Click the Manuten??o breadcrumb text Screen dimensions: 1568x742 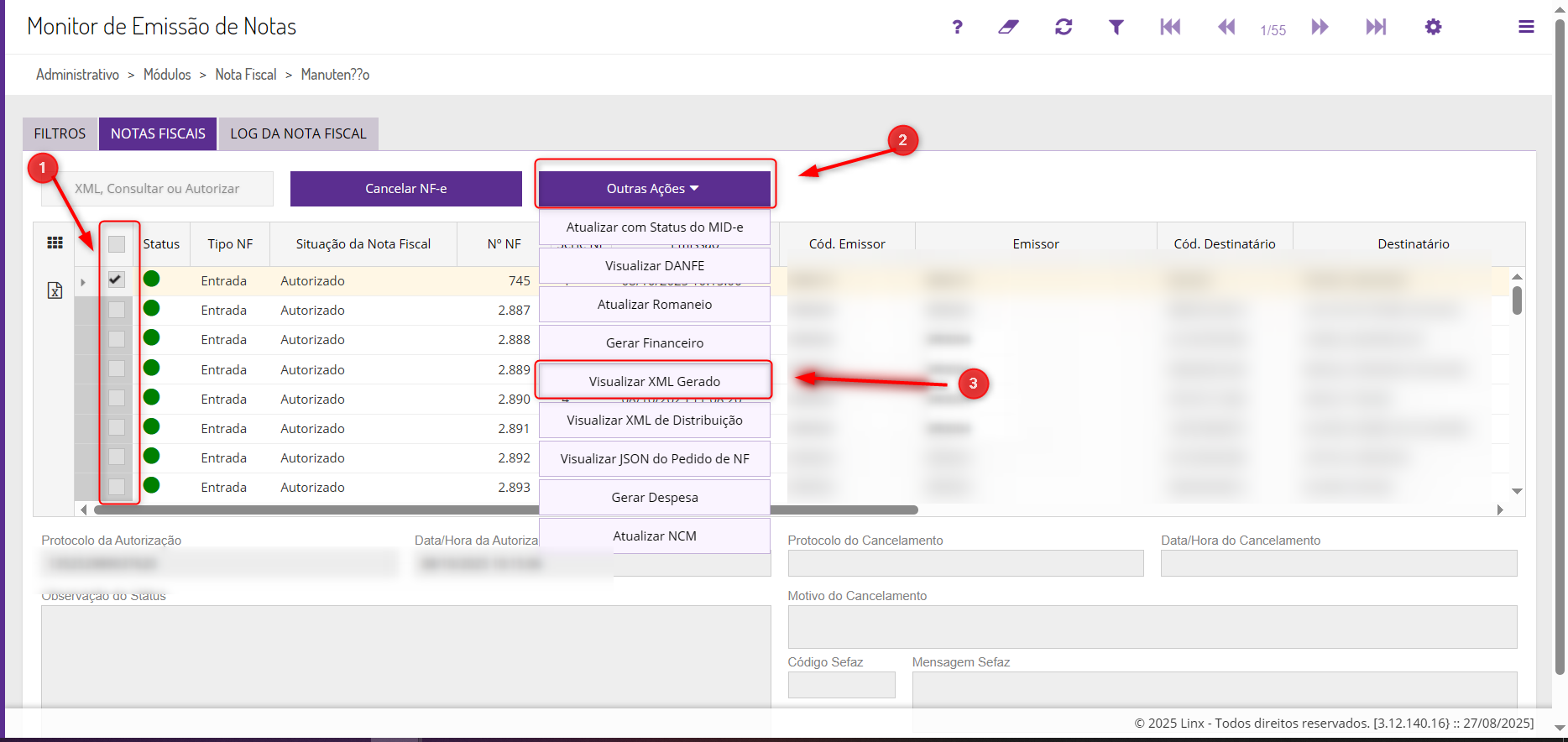pos(335,75)
